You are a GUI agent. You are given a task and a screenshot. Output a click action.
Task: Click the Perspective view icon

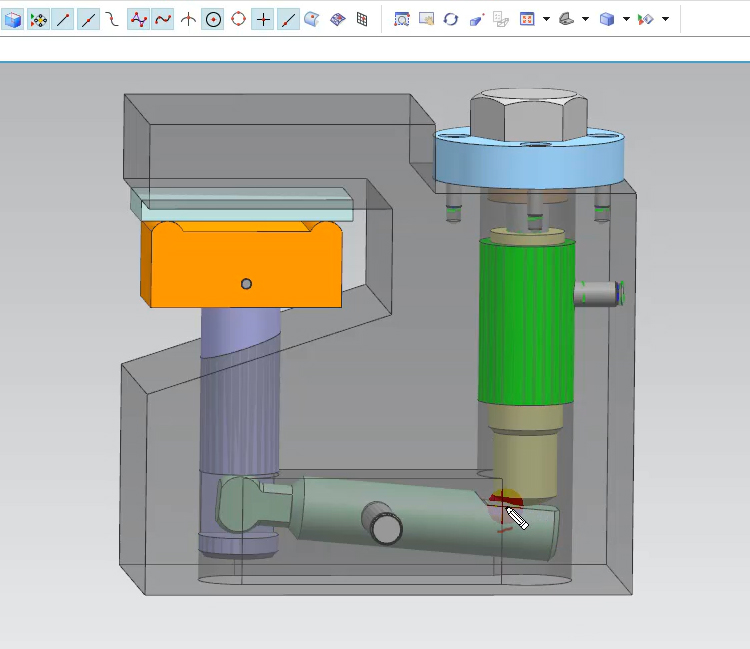click(476, 19)
